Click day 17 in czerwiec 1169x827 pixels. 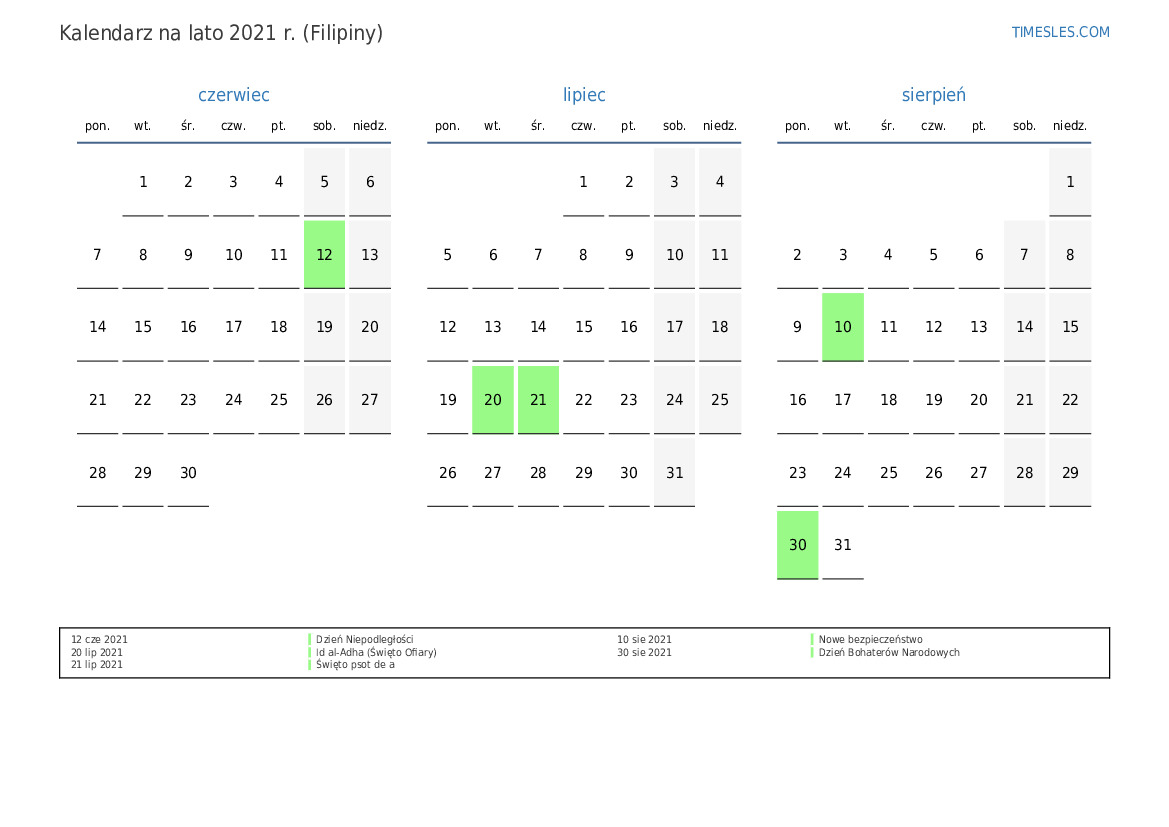(x=233, y=327)
